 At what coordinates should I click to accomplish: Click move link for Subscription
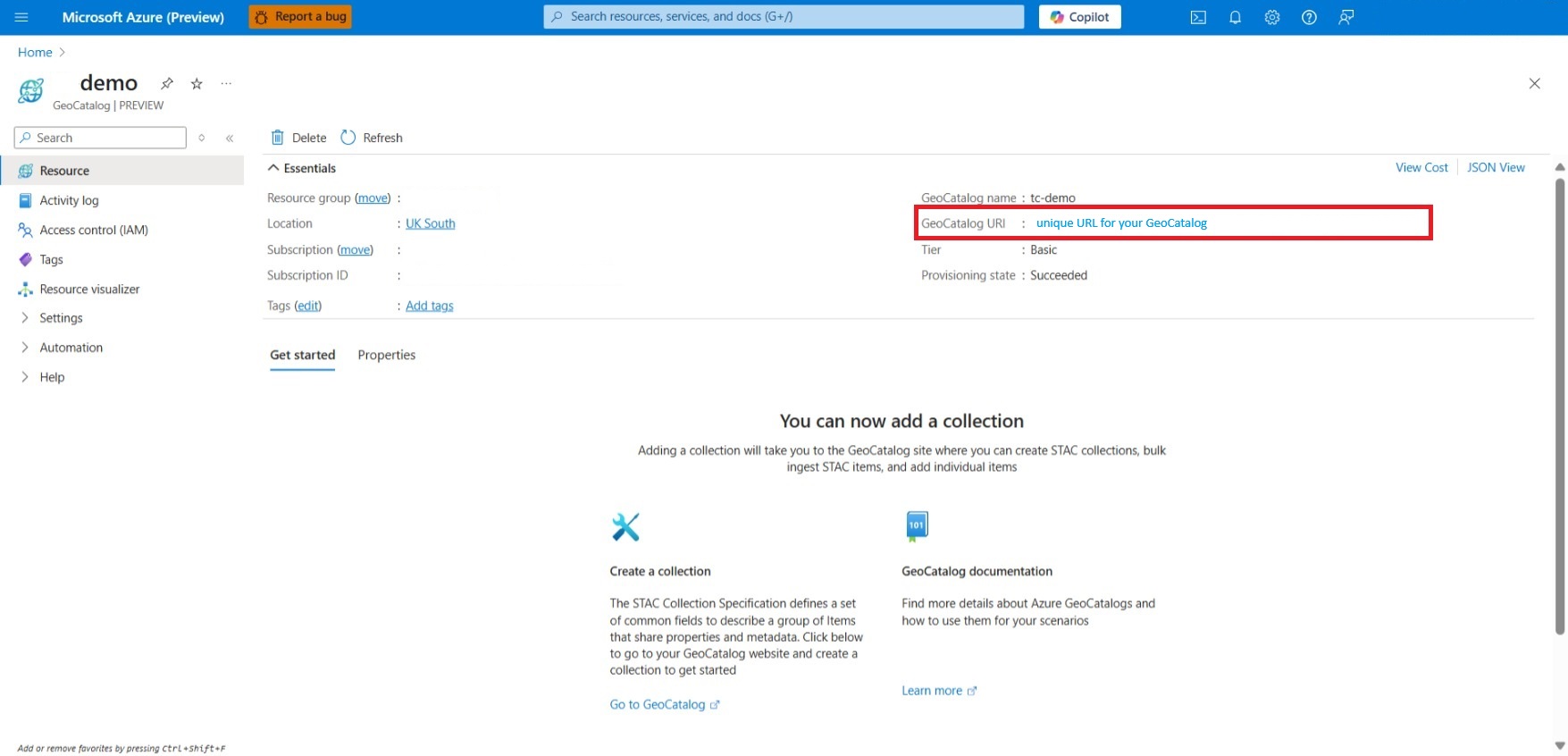pos(356,250)
